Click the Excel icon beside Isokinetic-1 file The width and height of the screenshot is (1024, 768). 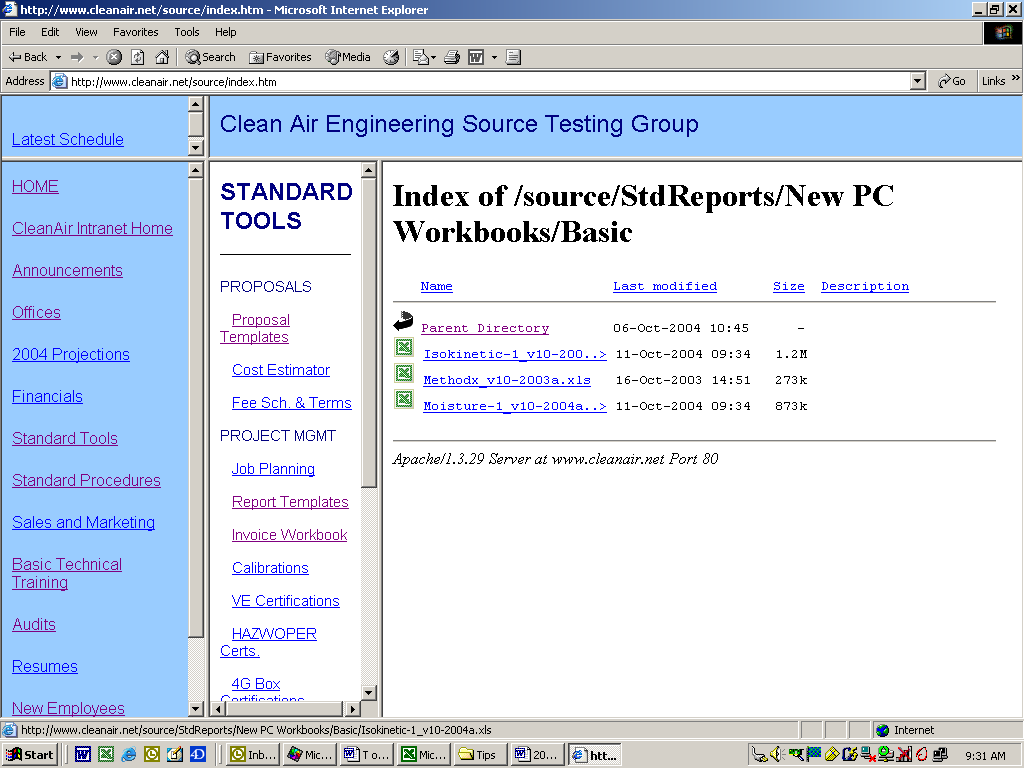click(404, 347)
